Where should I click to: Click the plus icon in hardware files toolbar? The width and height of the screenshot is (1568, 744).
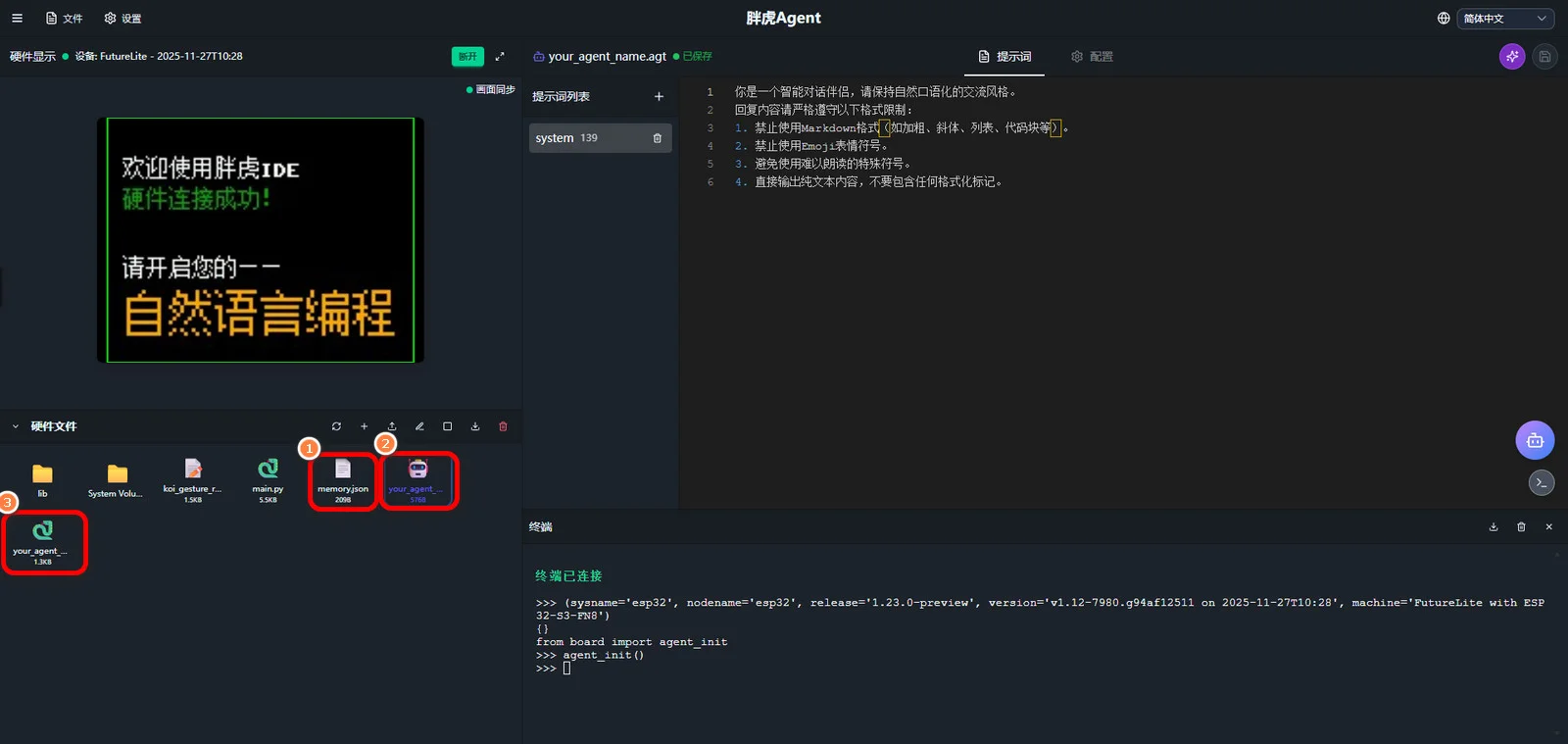click(364, 426)
